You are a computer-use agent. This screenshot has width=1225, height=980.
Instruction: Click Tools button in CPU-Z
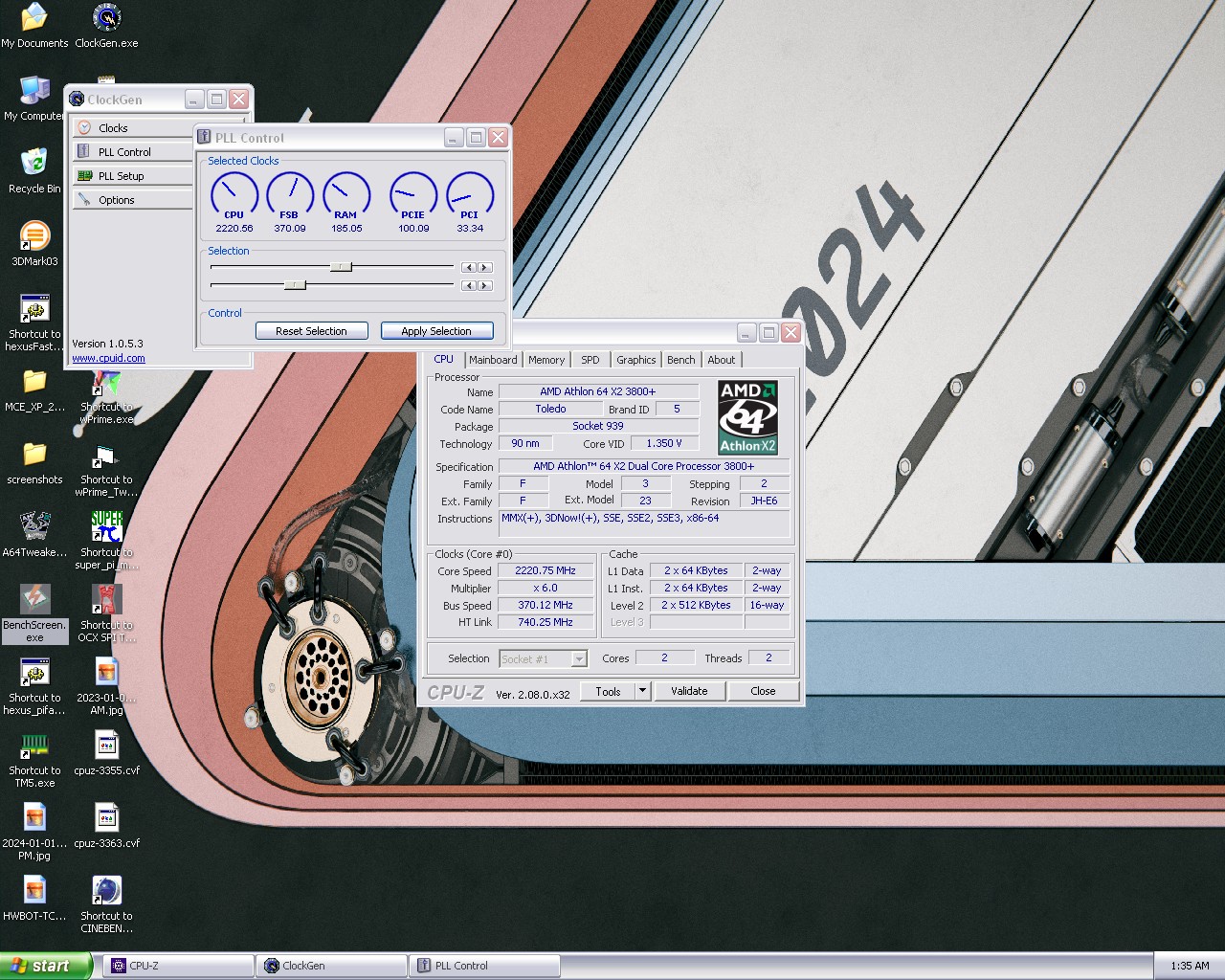click(608, 691)
